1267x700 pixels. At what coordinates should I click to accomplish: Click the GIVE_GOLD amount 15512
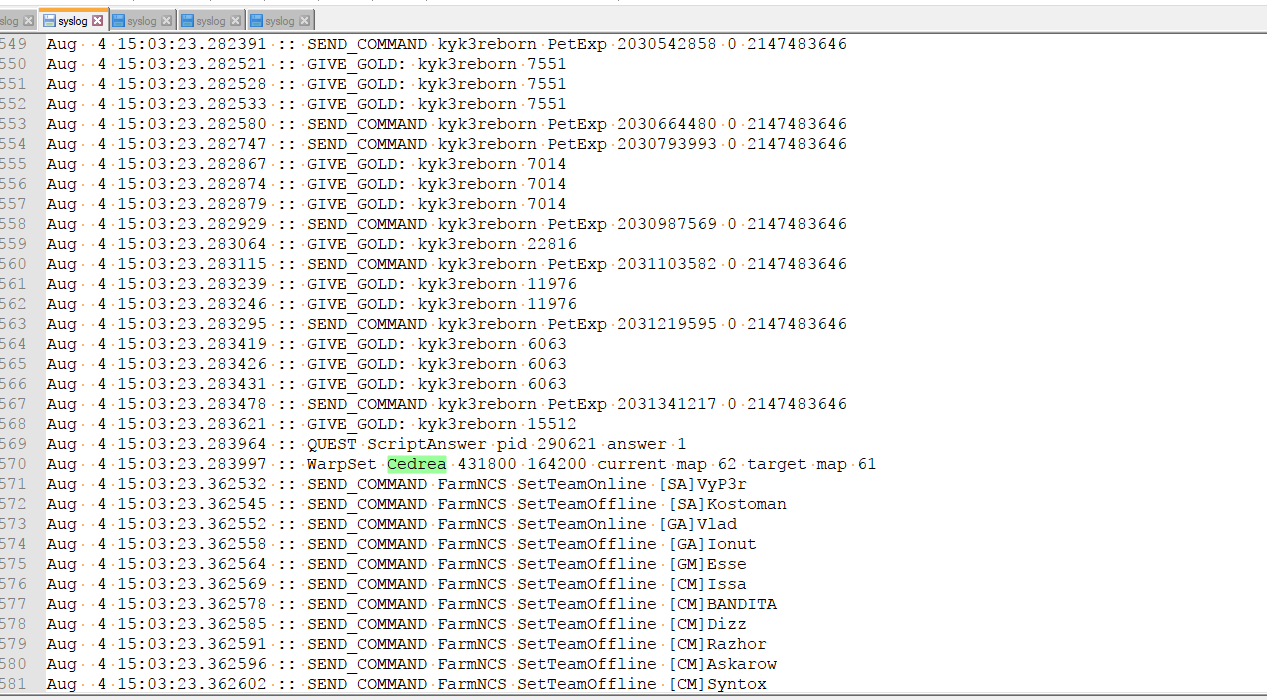coord(552,424)
